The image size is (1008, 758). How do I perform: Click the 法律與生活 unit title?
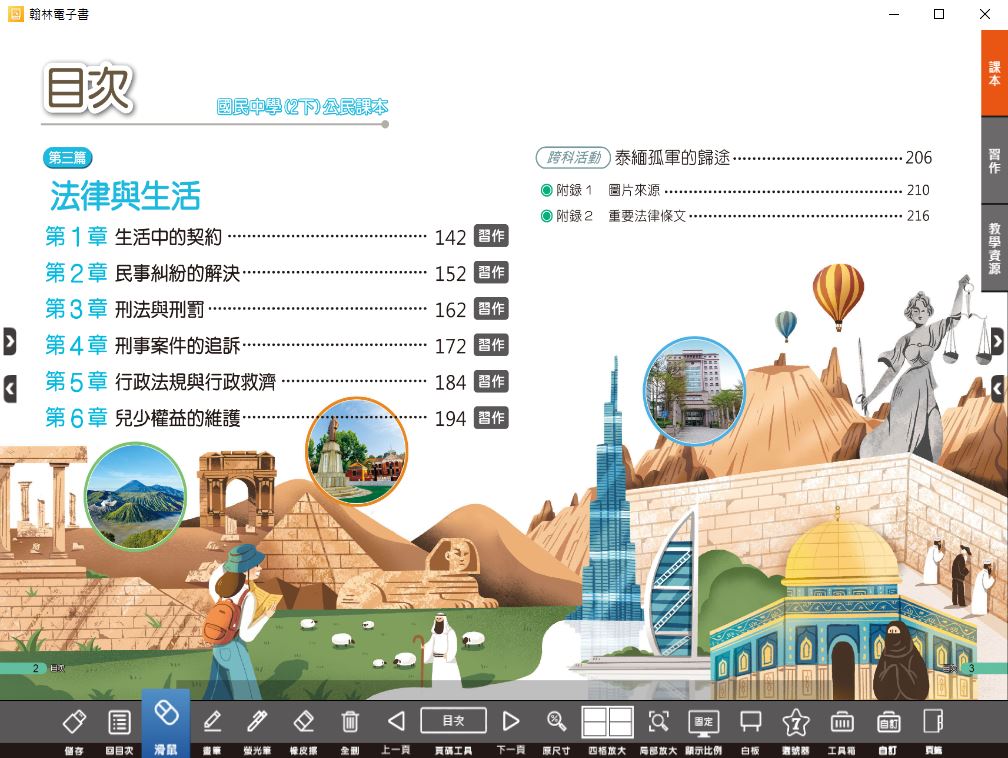pos(125,195)
